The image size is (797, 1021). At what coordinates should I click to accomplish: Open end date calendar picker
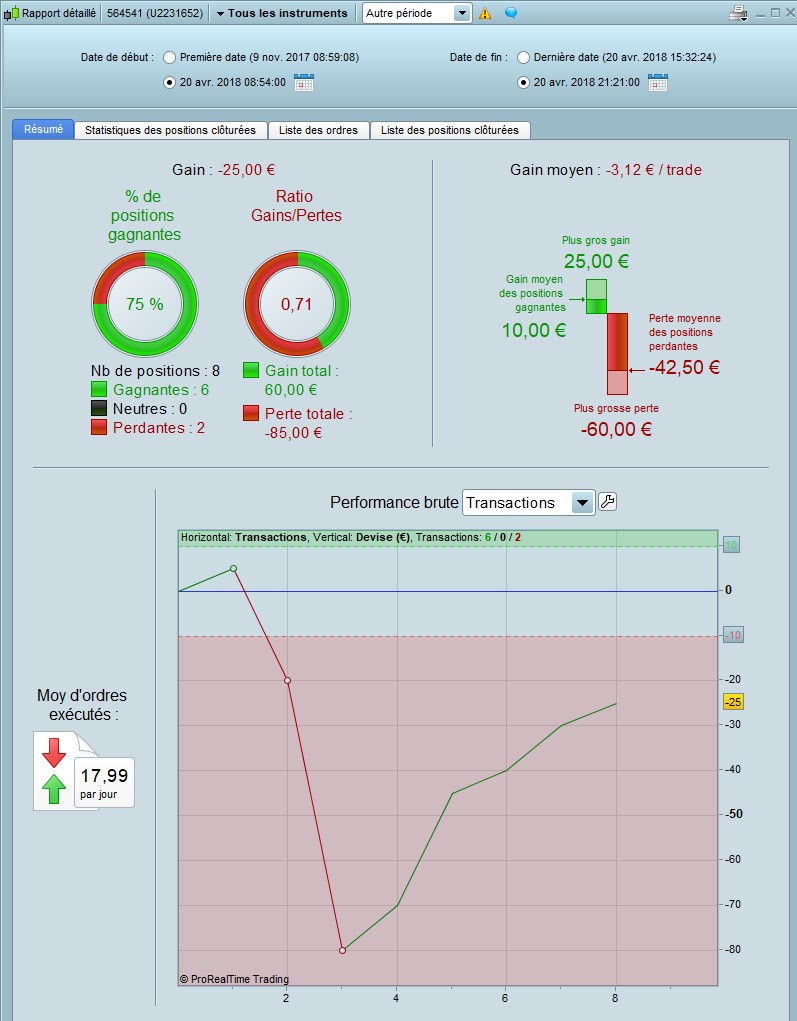(x=658, y=83)
